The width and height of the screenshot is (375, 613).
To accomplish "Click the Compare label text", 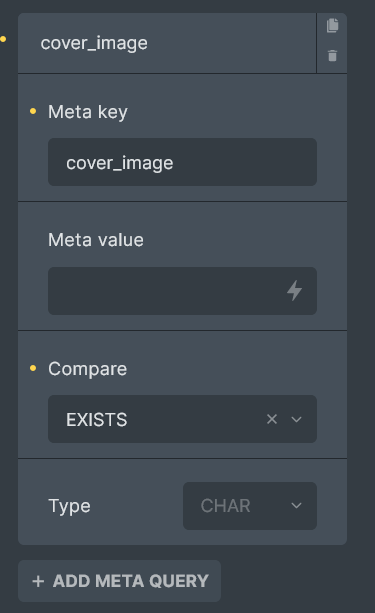I will click(x=88, y=369).
